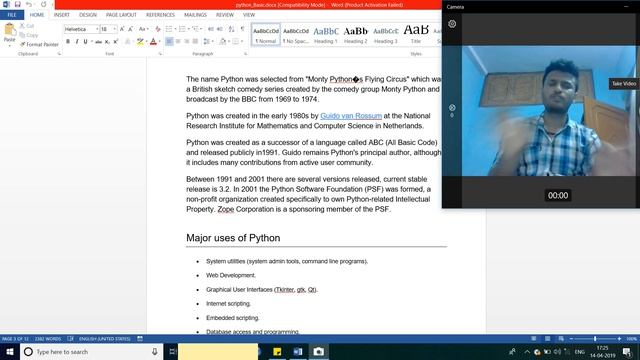Click the Redo icon in the Quick Access Toolbar
Image resolution: width=640 pixels, height=360 pixels.
coord(43,4)
